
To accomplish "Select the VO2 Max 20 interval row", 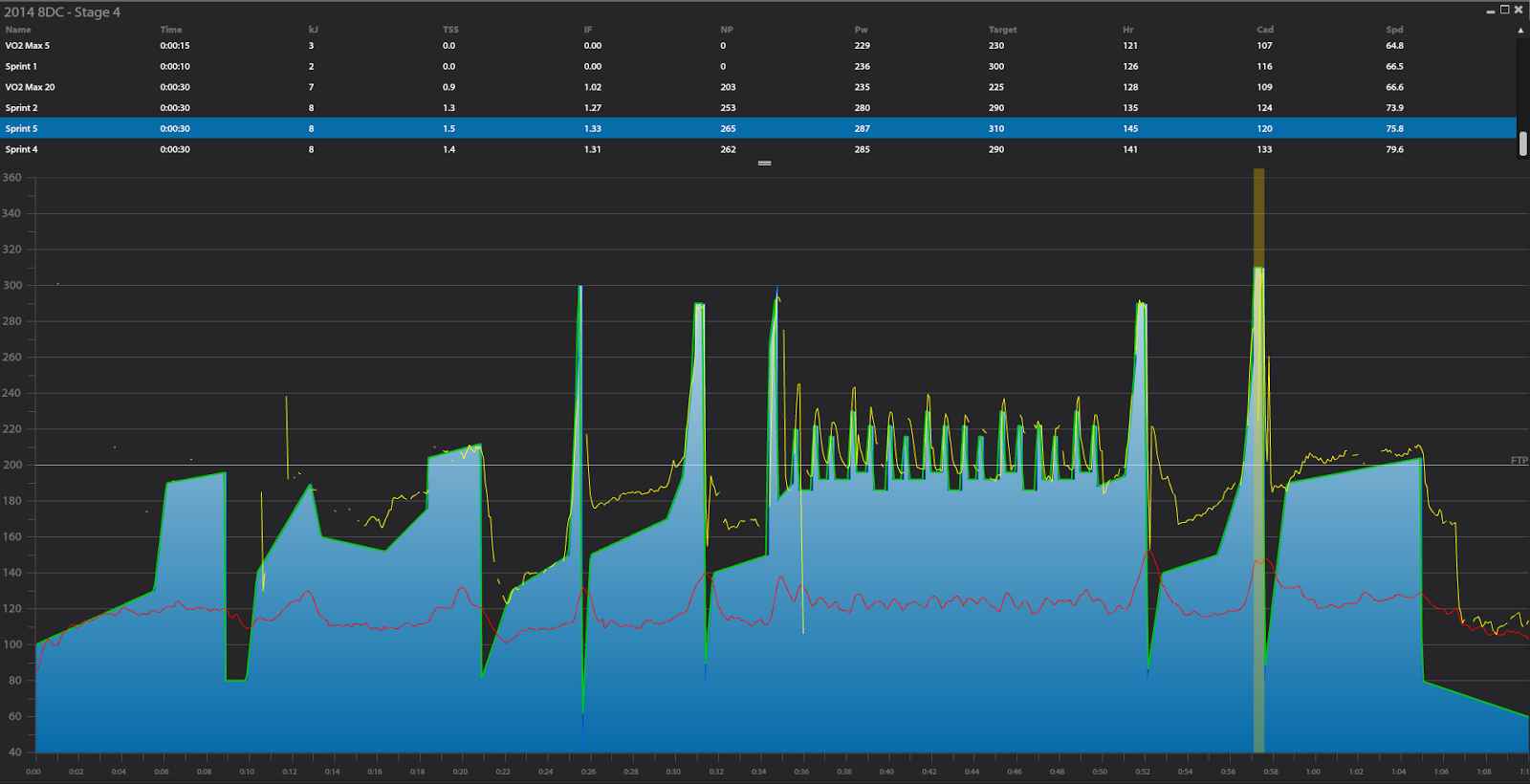I will point(758,87).
